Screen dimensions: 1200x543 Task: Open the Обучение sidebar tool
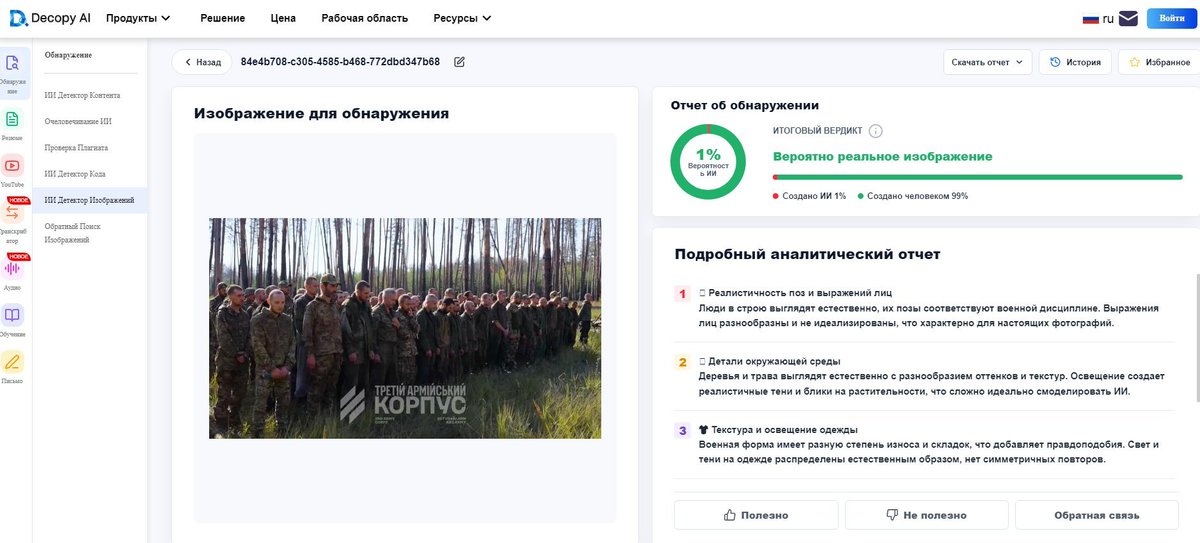[13, 320]
